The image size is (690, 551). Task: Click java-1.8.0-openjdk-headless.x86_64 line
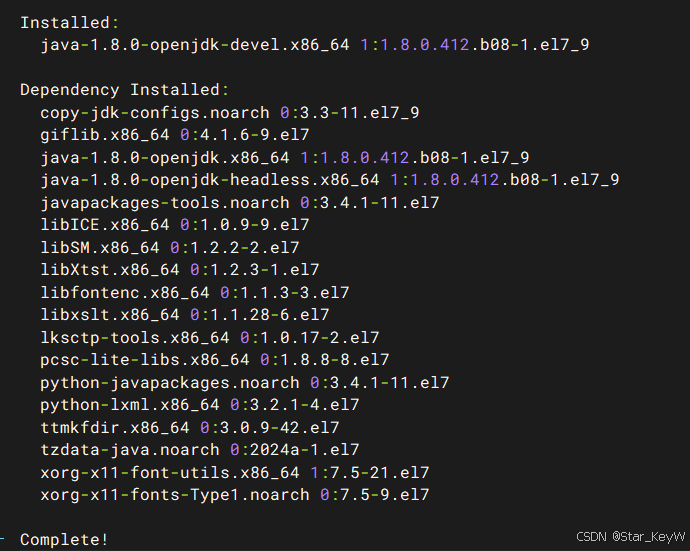[330, 180]
